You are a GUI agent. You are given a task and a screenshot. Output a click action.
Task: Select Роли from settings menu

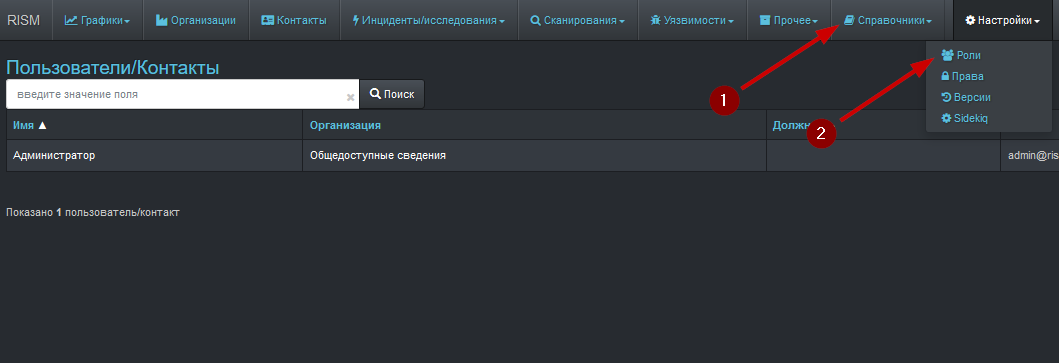961,55
